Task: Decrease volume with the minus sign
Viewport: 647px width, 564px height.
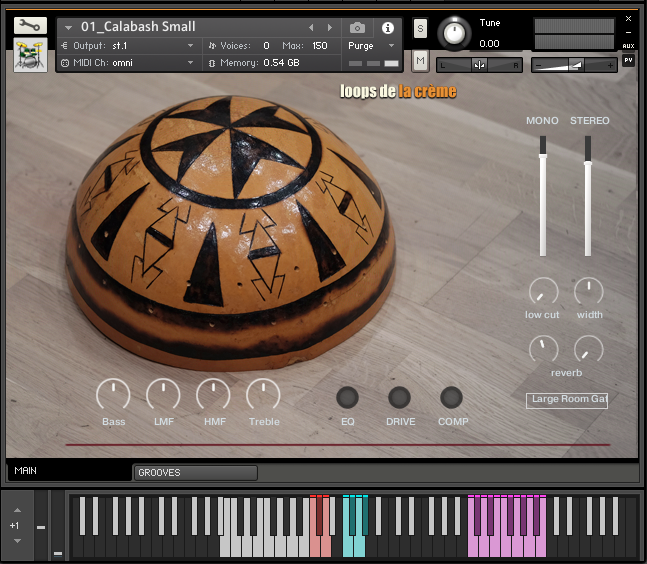Action: point(538,65)
